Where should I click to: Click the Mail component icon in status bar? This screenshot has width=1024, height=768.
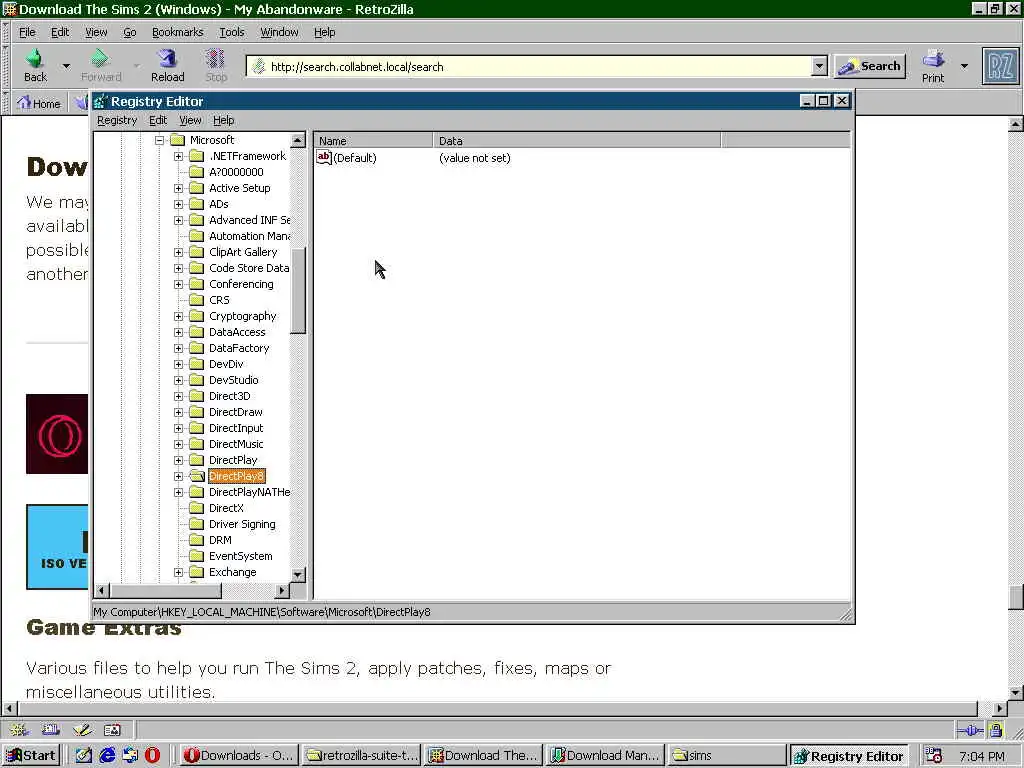50,729
